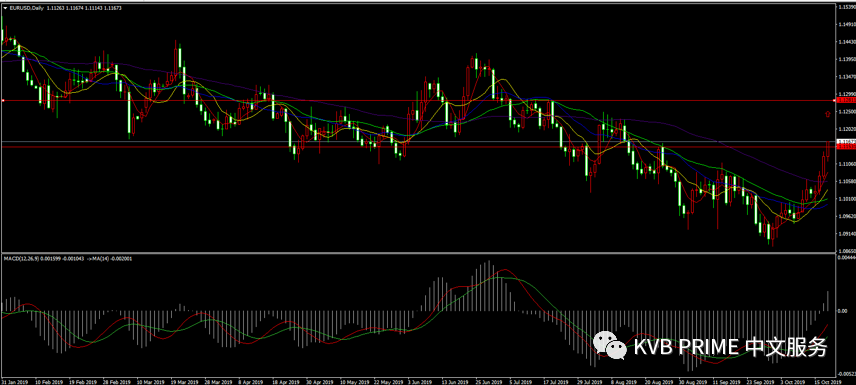
Task: Select the divider between chart and MACD panel
Action: pos(418,253)
